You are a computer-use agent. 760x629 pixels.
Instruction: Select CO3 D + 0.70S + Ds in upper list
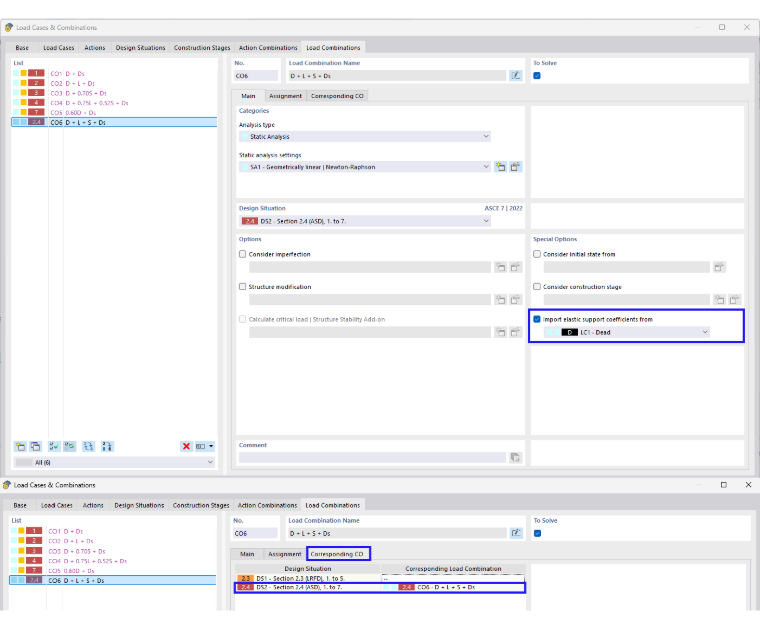114,93
